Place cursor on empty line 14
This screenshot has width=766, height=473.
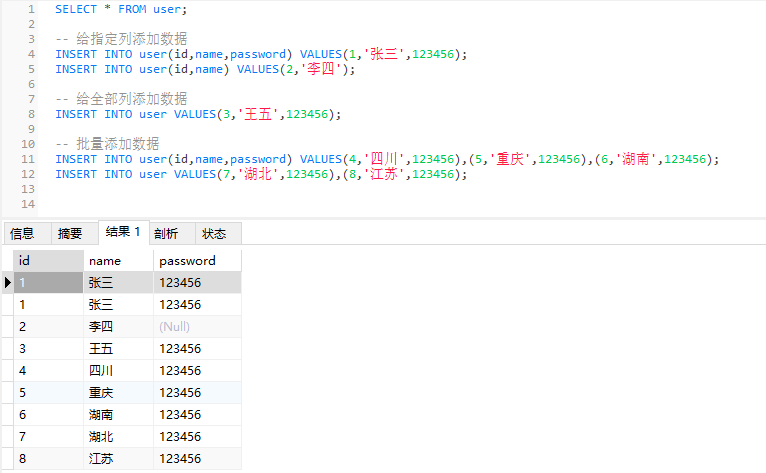pyautogui.click(x=401, y=204)
